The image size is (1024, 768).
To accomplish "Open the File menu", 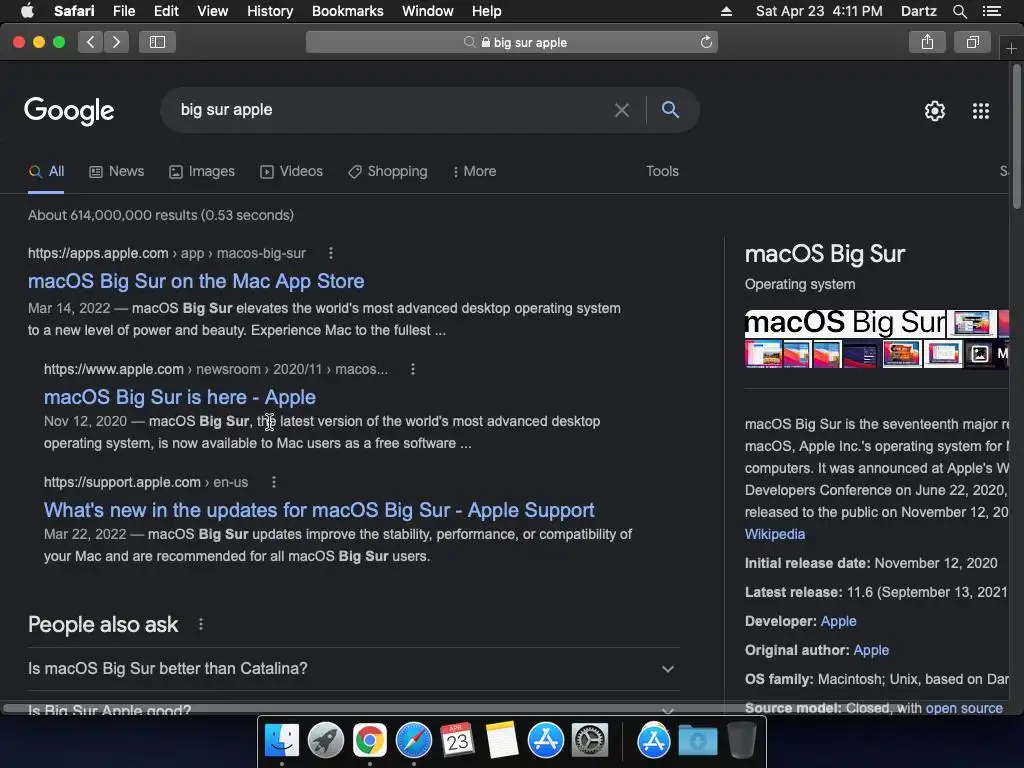I will (123, 11).
